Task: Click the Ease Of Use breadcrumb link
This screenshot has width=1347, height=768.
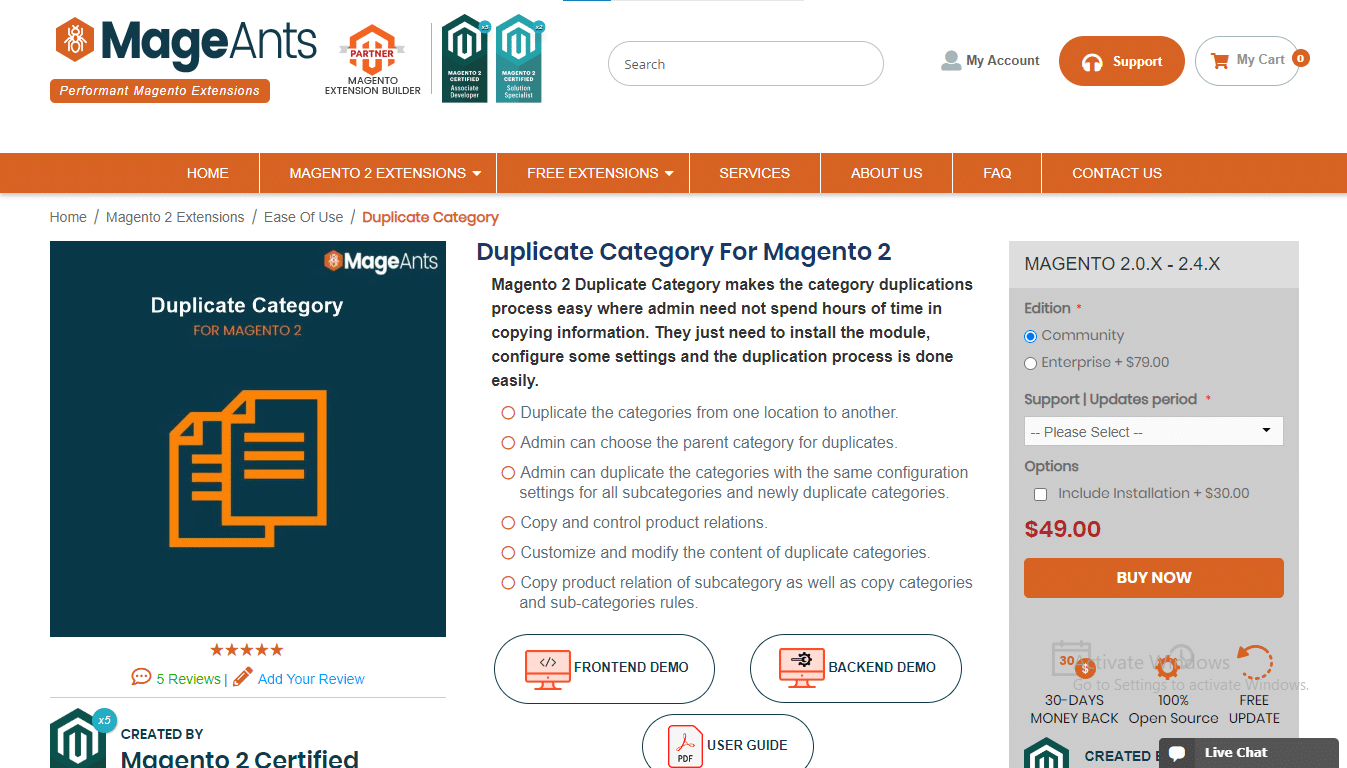Action: 303,217
